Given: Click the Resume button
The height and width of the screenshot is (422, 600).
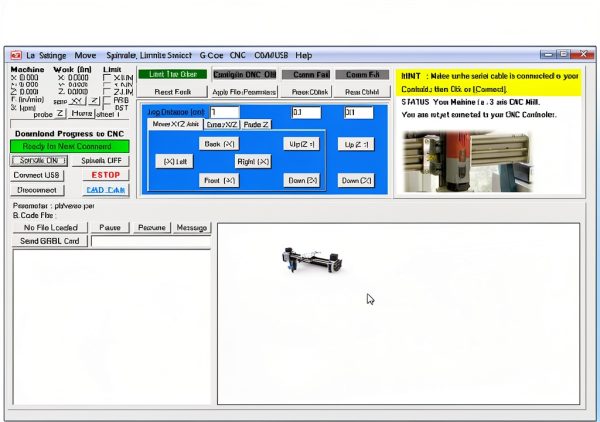Looking at the screenshot, I should [x=152, y=228].
